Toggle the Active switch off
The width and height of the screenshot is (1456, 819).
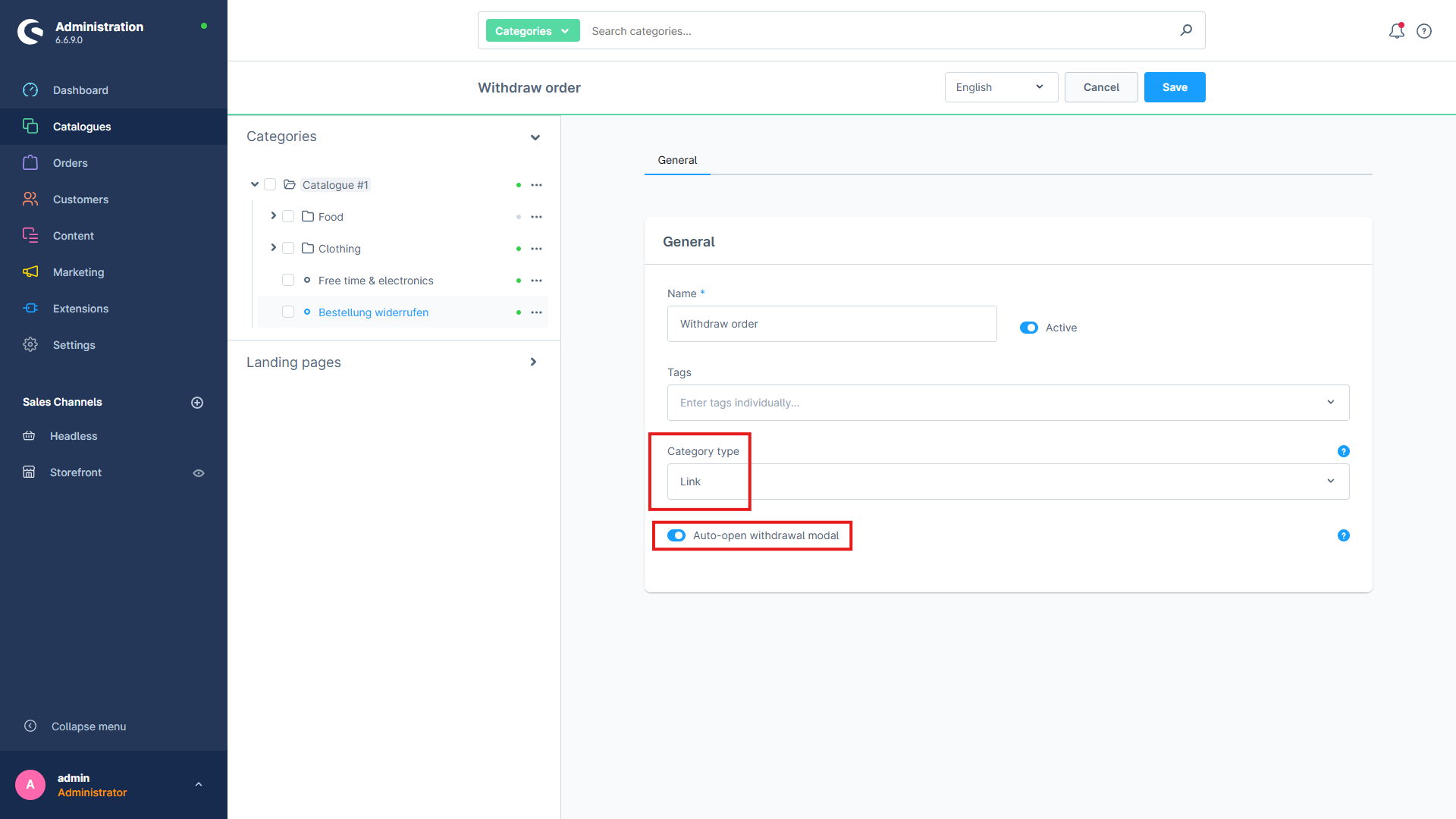1028,328
